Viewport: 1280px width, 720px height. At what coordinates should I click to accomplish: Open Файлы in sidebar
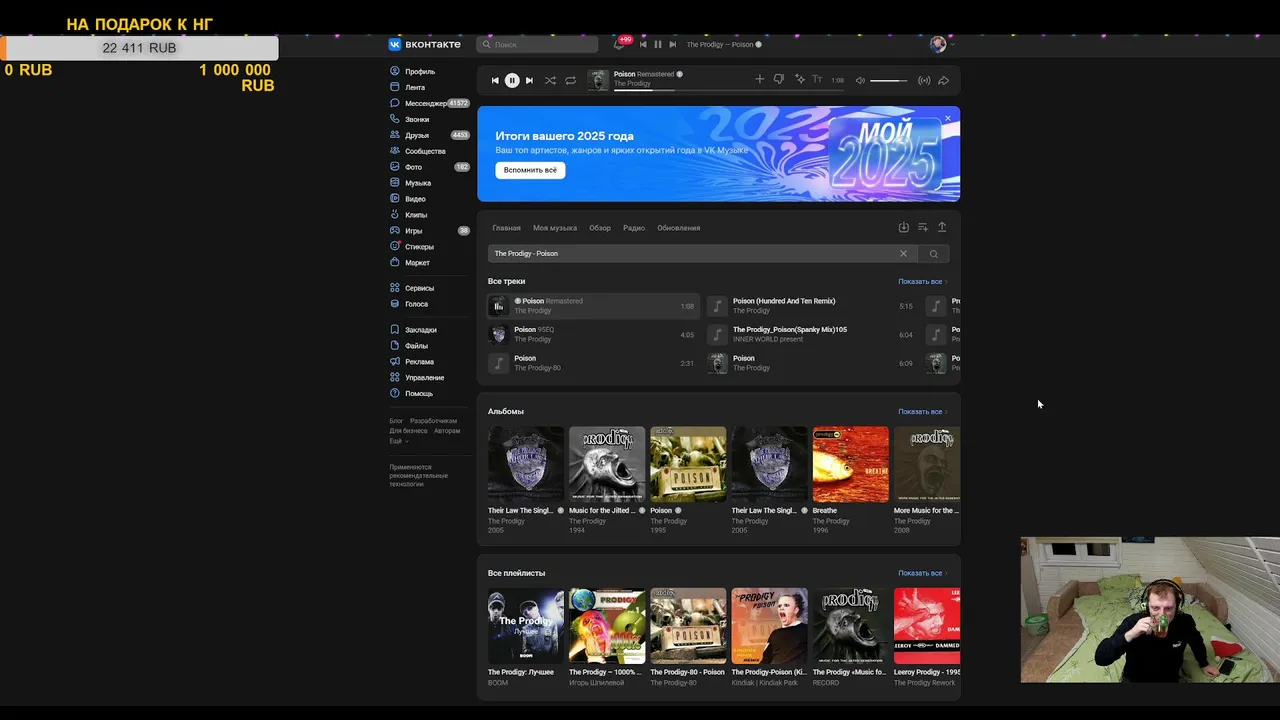coord(409,346)
